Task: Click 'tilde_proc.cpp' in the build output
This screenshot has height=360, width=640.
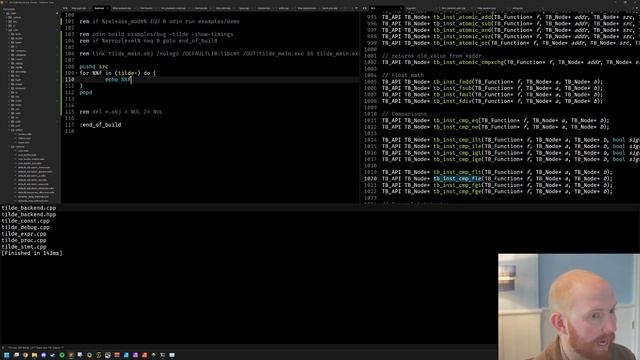Action: tap(24, 240)
